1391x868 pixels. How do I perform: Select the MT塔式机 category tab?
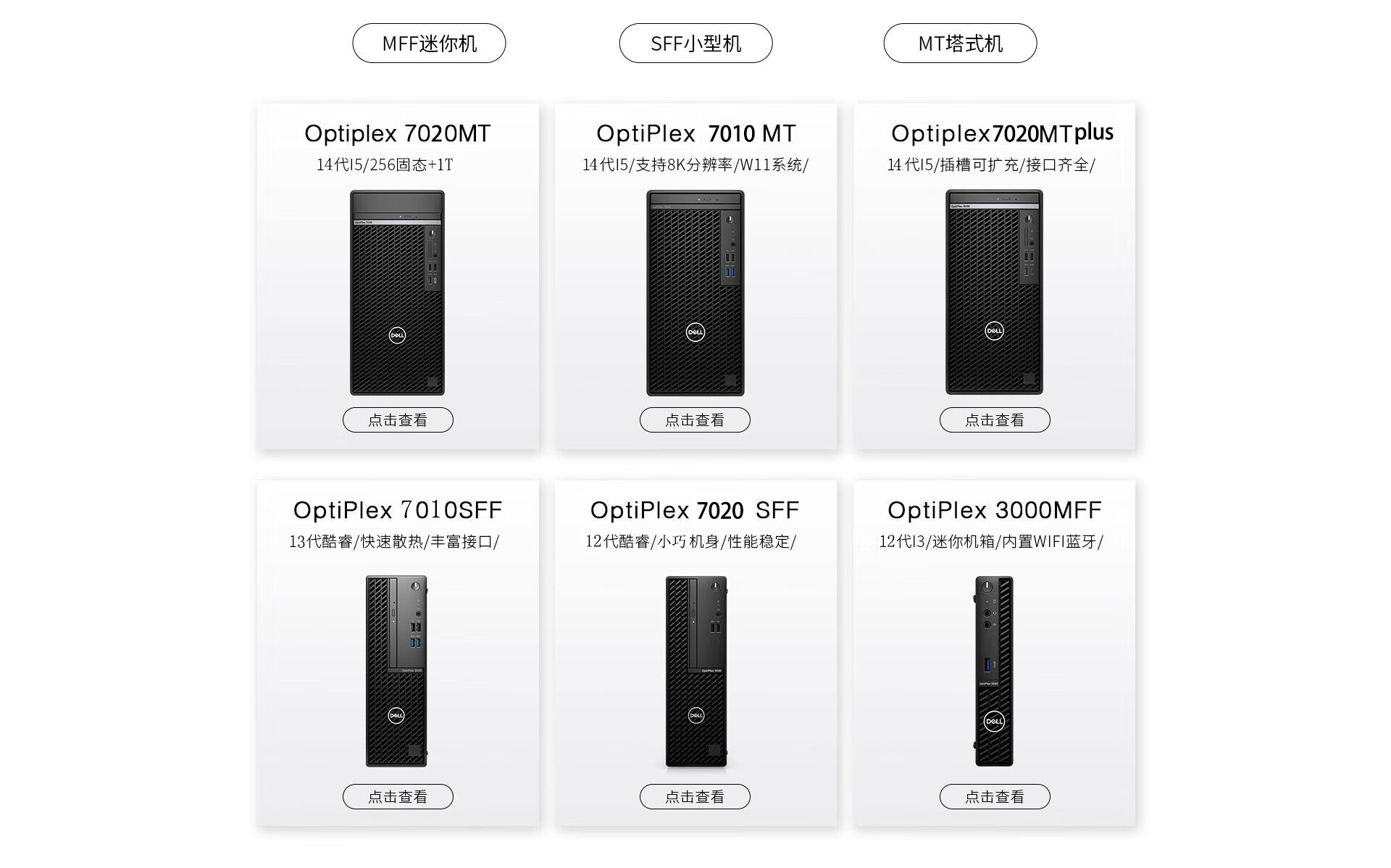click(x=960, y=43)
